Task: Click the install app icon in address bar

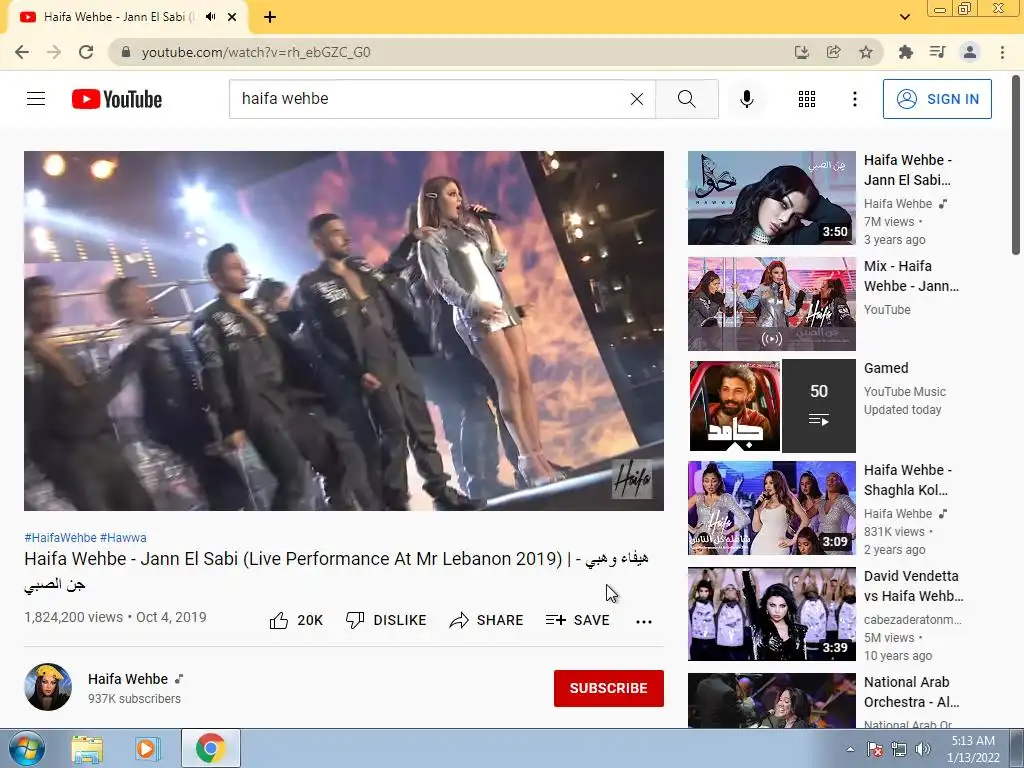Action: [x=801, y=52]
